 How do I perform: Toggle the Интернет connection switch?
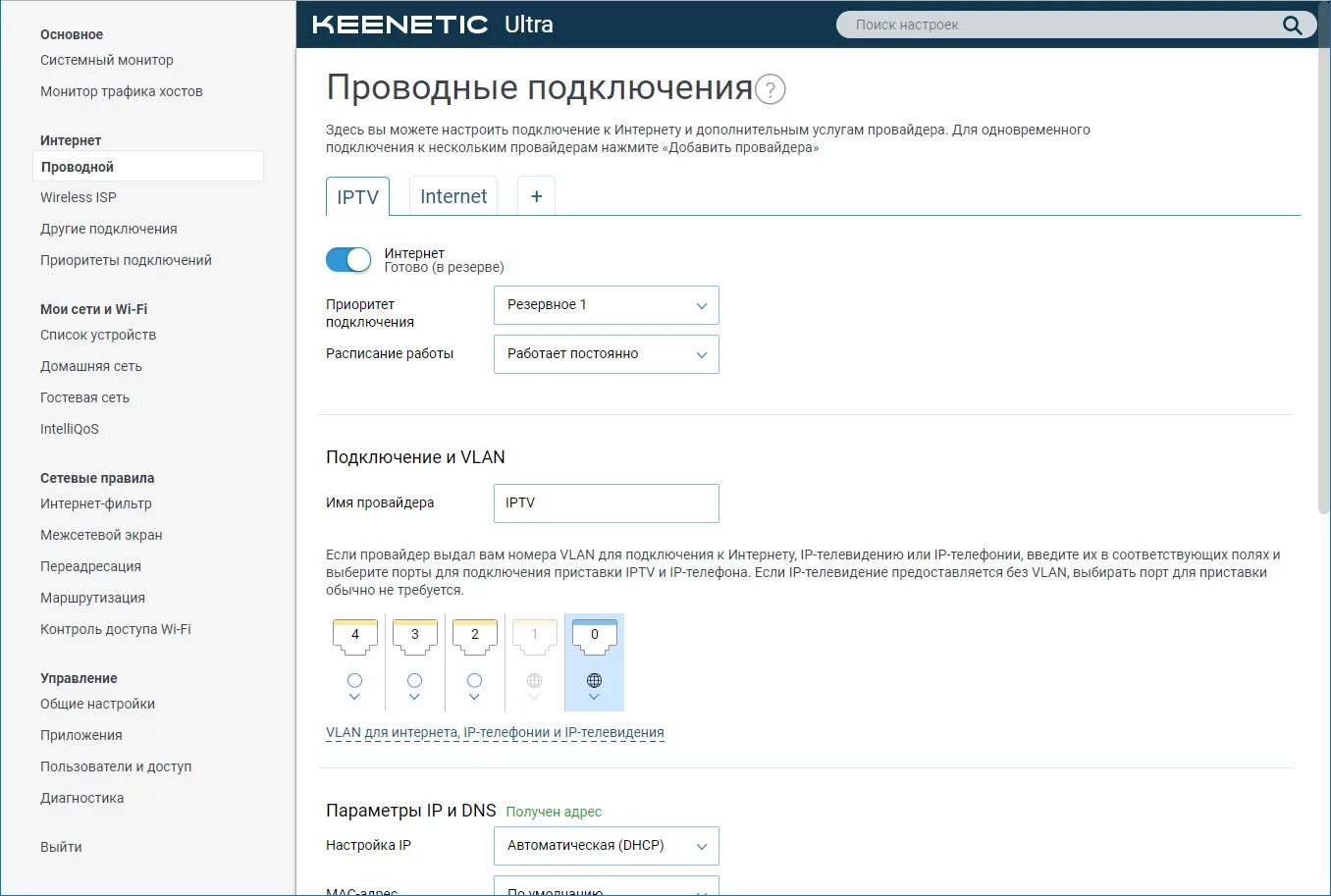pos(348,259)
